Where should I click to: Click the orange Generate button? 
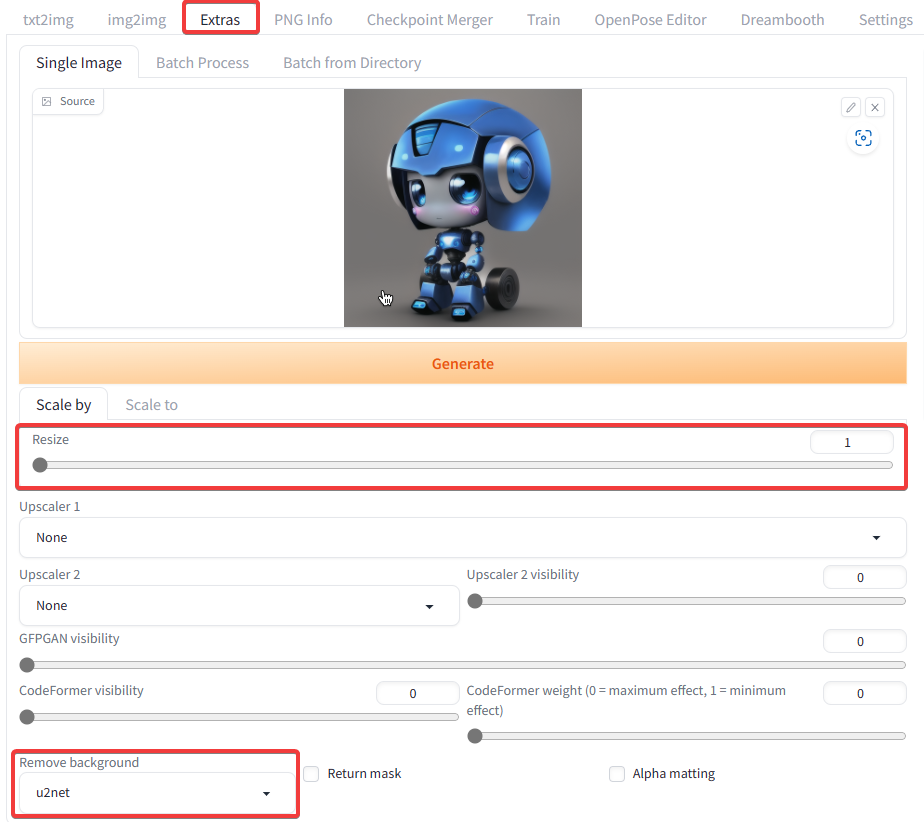pyautogui.click(x=463, y=364)
